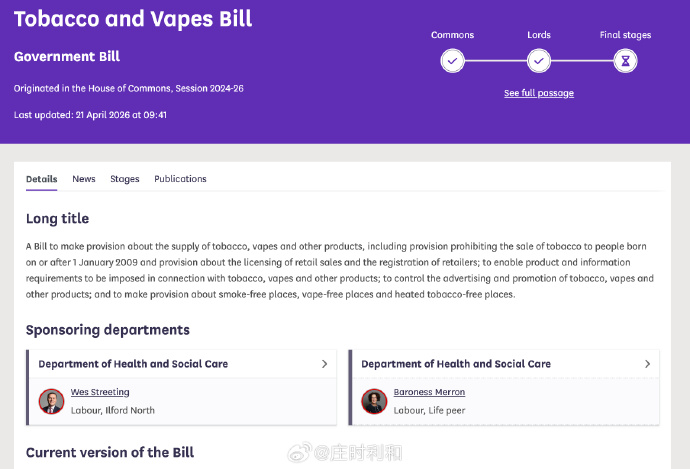690x469 pixels.
Task: Open the Publications tab
Action: [180, 179]
